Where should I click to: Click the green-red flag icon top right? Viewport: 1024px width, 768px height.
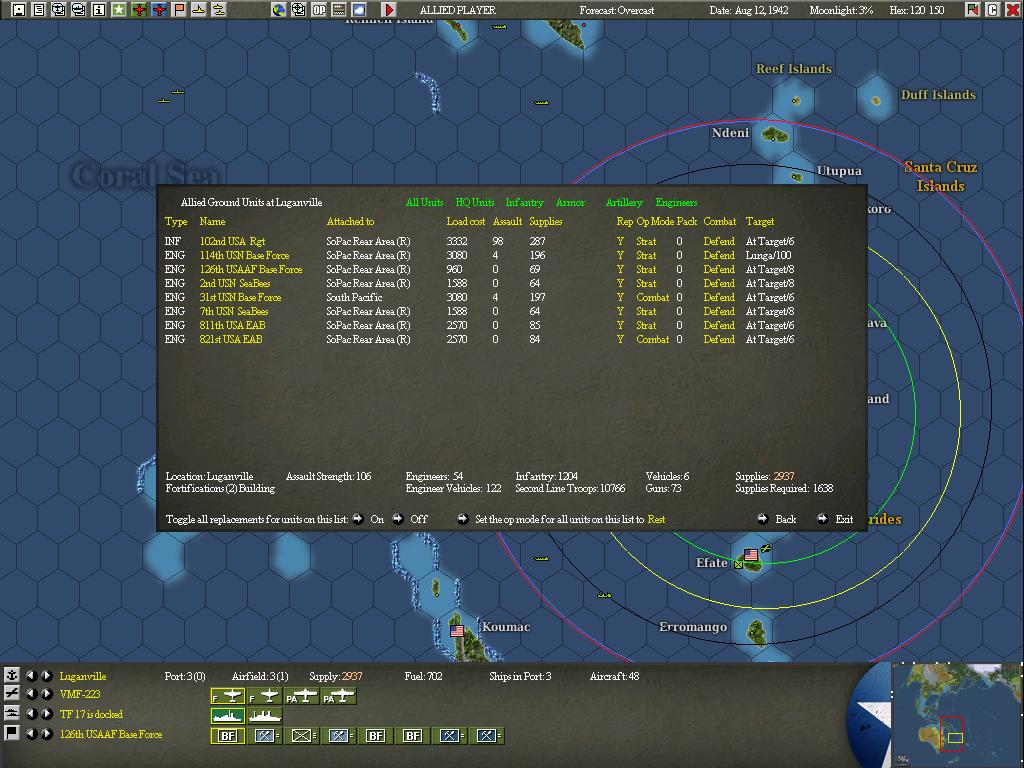[973, 9]
